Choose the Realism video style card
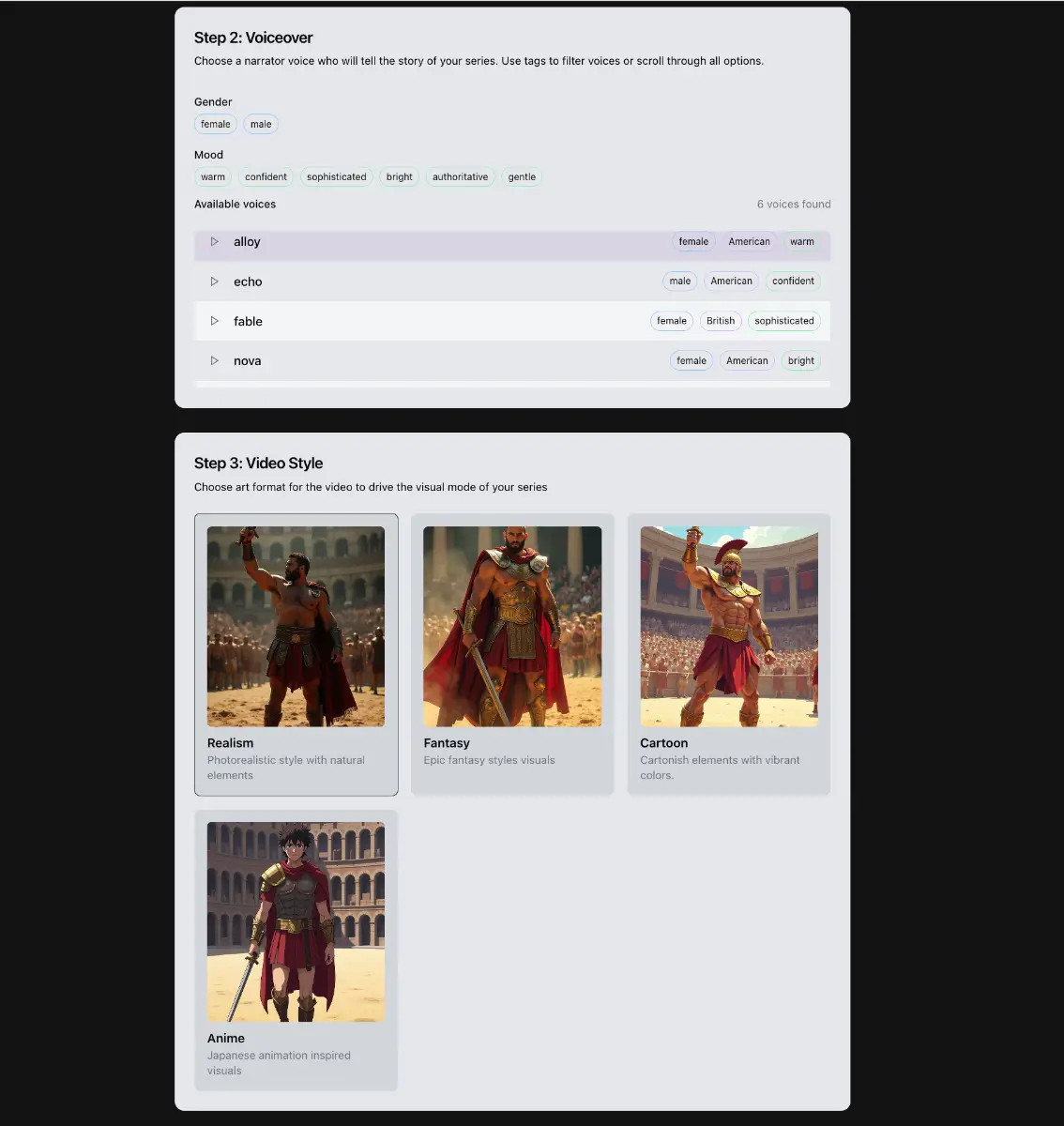Image resolution: width=1064 pixels, height=1126 pixels. [x=296, y=654]
